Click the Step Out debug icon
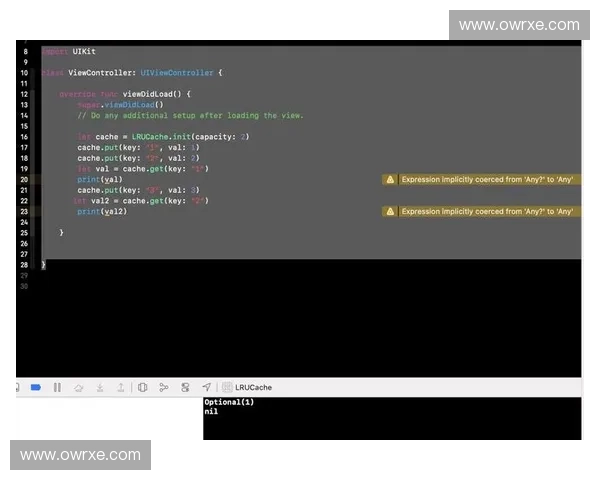The image size is (600, 480). 121,388
